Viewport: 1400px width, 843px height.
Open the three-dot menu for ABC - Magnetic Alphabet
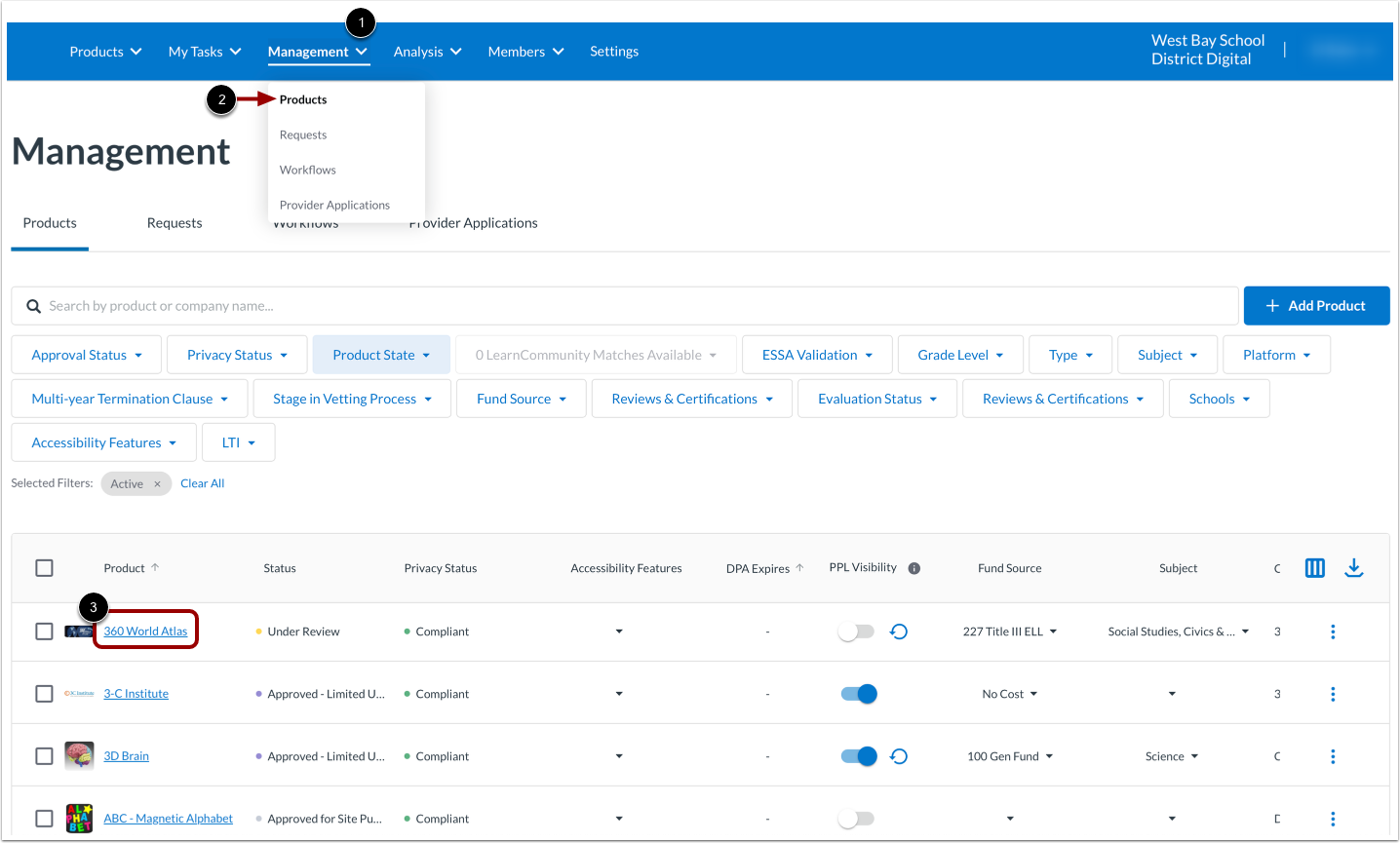click(x=1333, y=819)
